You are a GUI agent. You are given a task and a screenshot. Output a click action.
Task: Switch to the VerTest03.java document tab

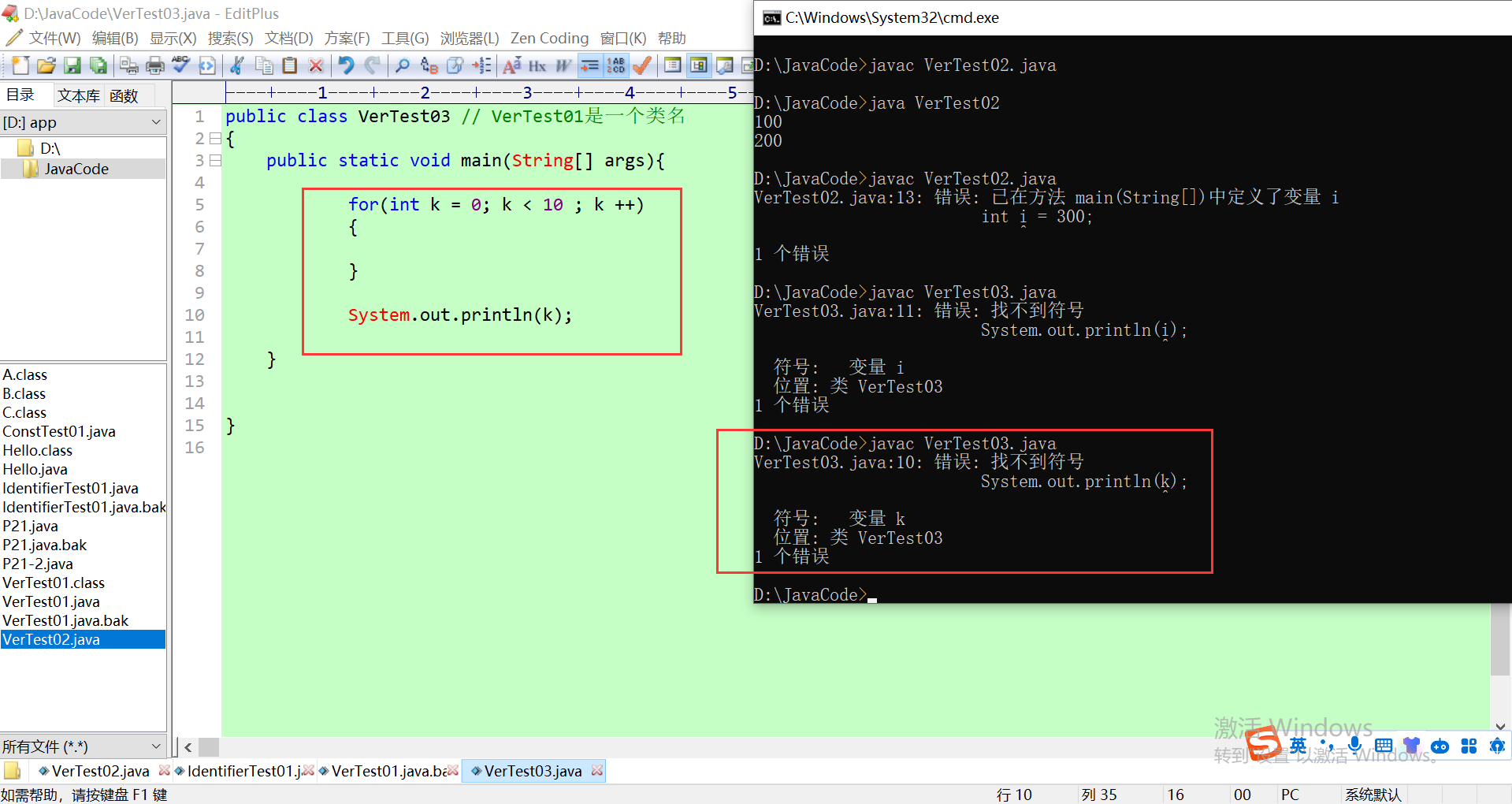[x=533, y=771]
